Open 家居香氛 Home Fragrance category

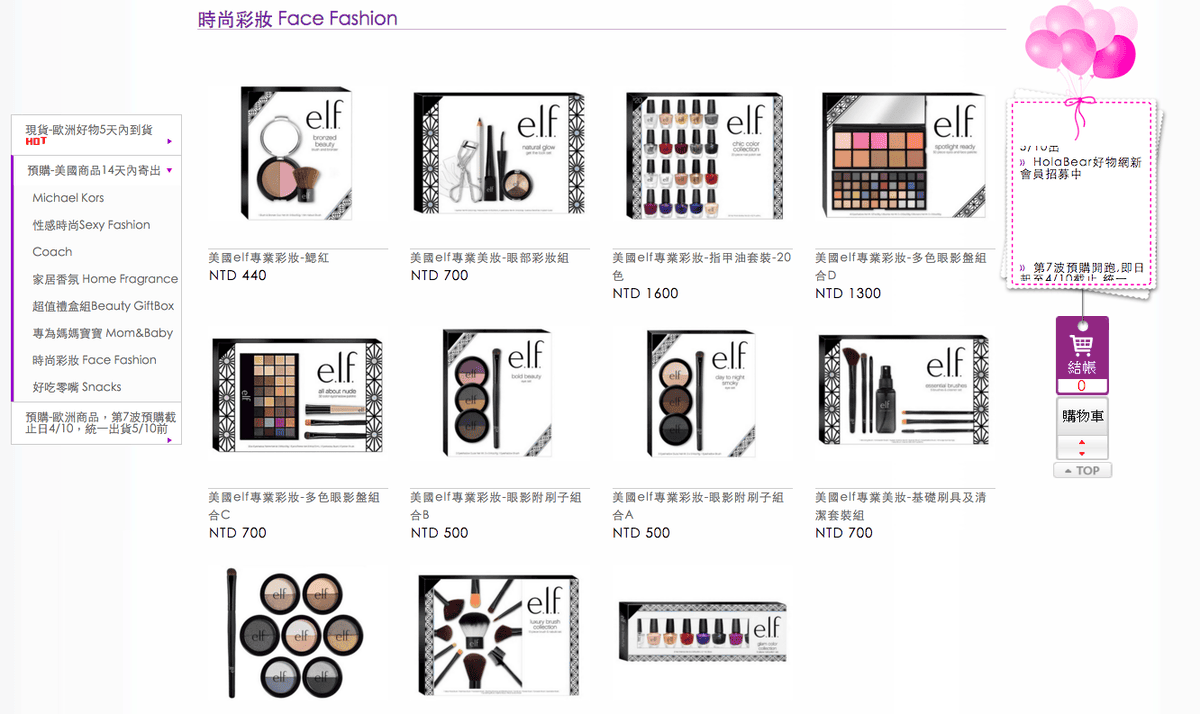[105, 279]
